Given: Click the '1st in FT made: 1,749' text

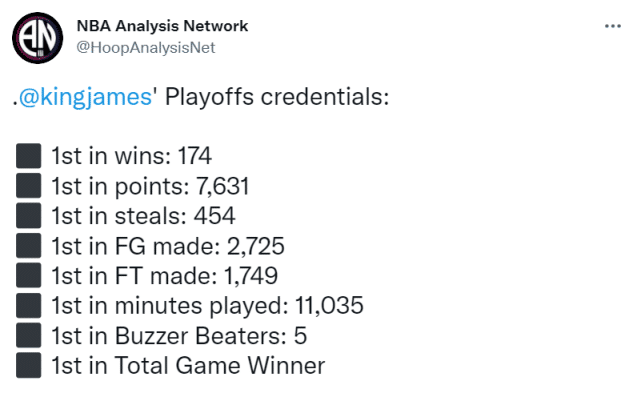Looking at the screenshot, I should (x=164, y=276).
